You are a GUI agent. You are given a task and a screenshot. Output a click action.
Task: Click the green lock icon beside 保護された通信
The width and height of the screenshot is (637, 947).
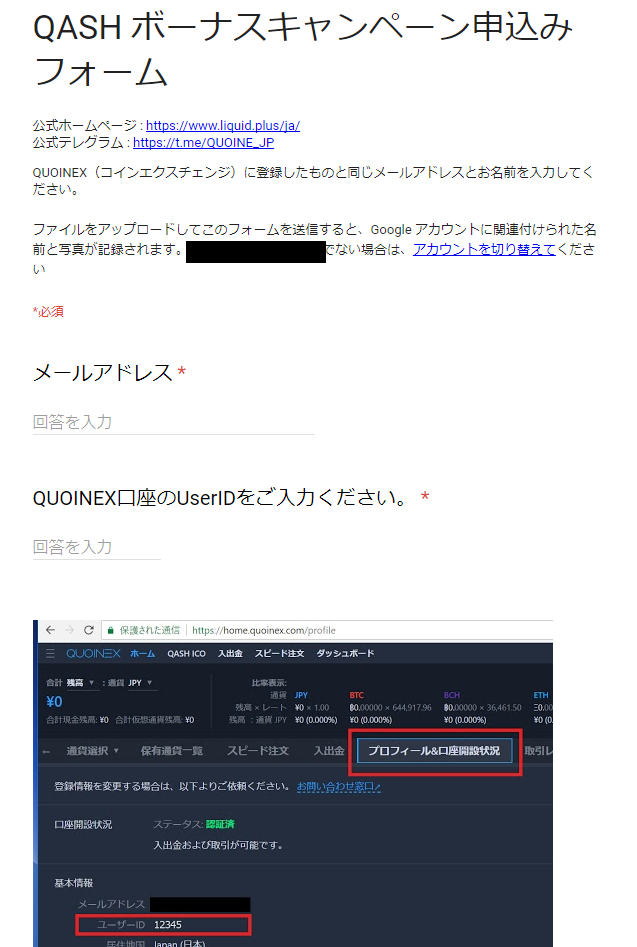click(x=110, y=631)
